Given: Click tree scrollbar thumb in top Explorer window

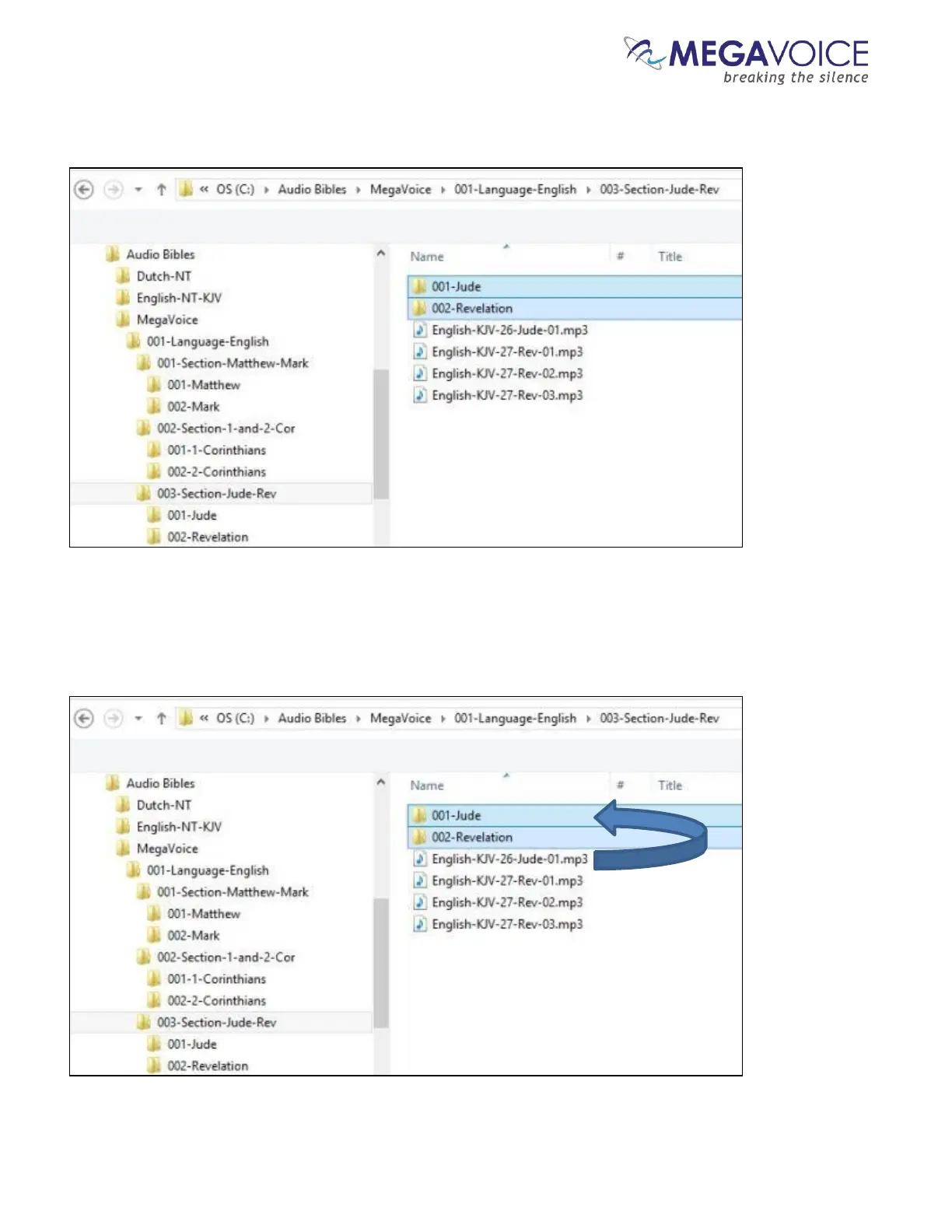Looking at the screenshot, I should click(381, 434).
